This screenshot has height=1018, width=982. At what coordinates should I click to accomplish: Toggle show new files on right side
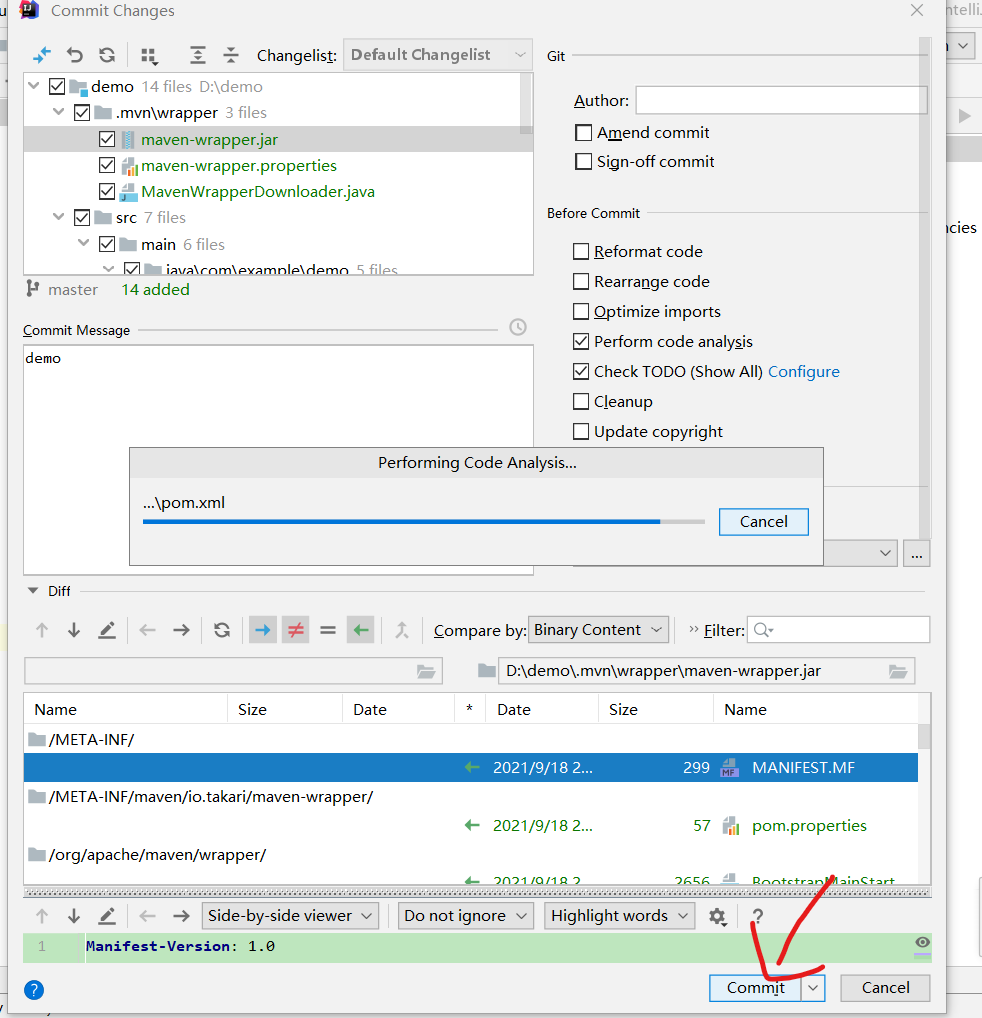click(x=360, y=630)
